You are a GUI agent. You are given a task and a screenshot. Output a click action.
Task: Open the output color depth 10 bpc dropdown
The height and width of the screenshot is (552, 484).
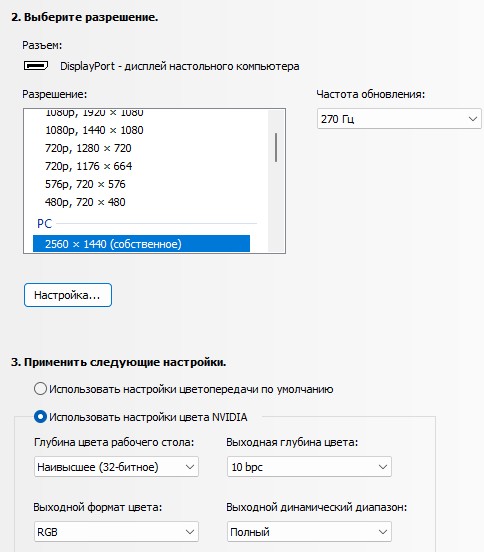[309, 467]
